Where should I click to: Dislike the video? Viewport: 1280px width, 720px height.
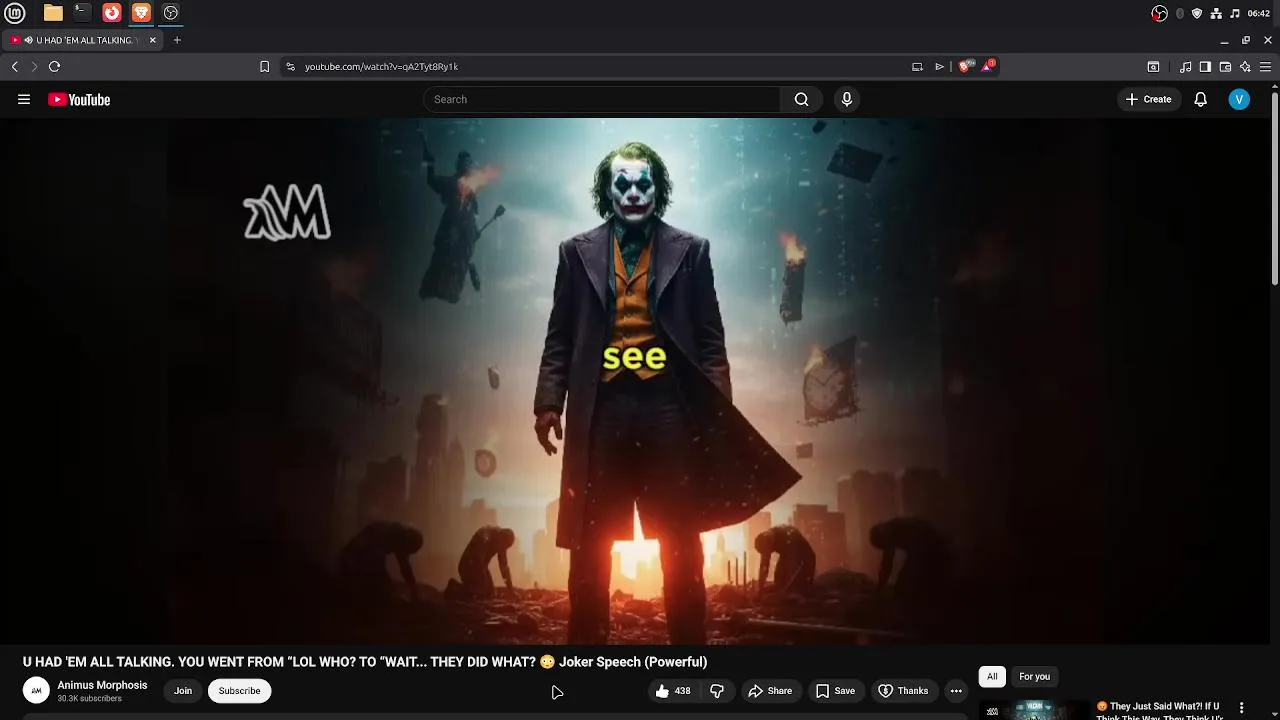click(x=717, y=691)
